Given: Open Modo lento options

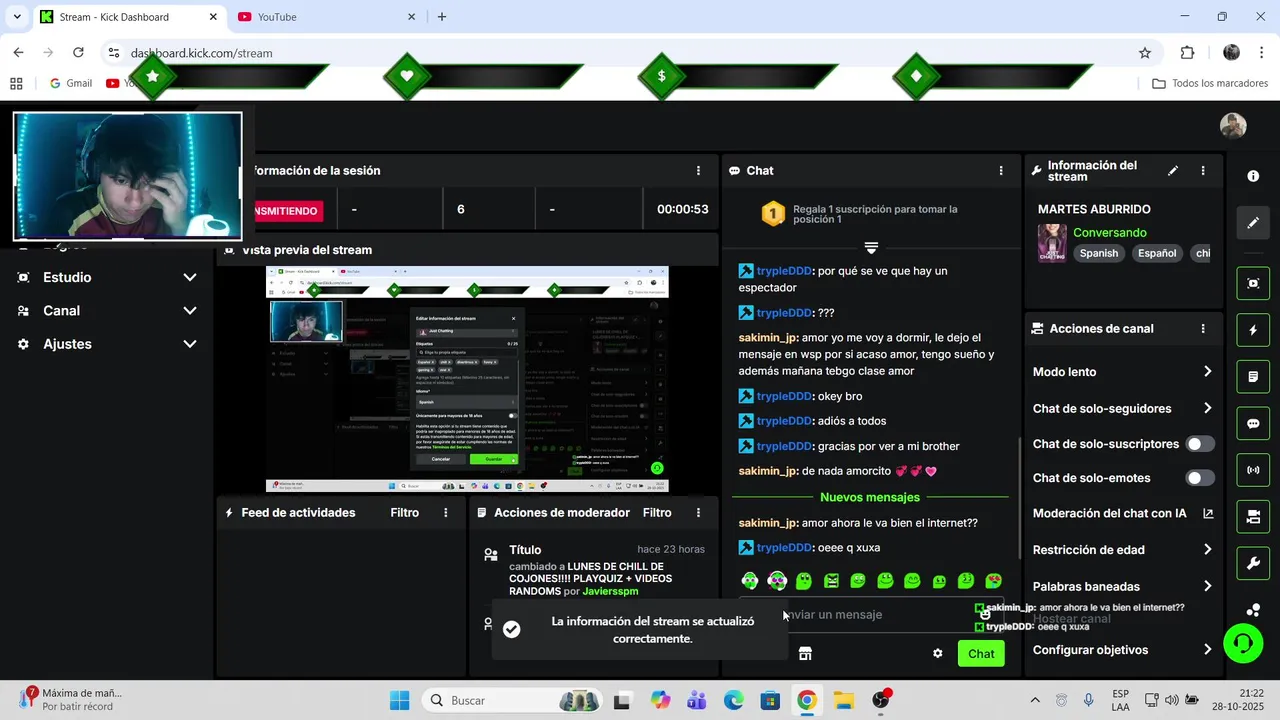Looking at the screenshot, I should [1122, 372].
